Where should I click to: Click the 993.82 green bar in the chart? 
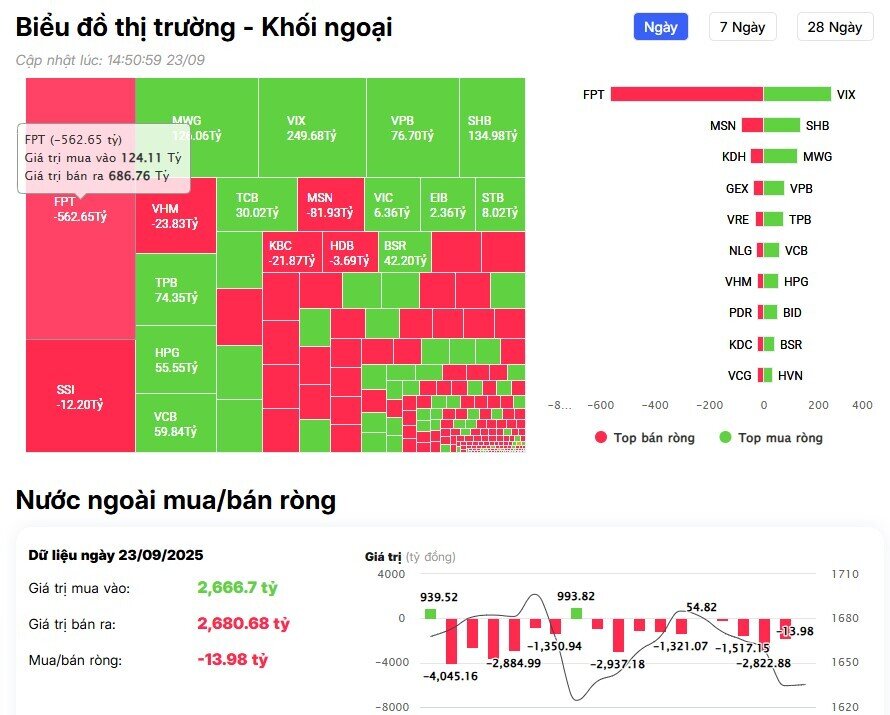click(577, 612)
